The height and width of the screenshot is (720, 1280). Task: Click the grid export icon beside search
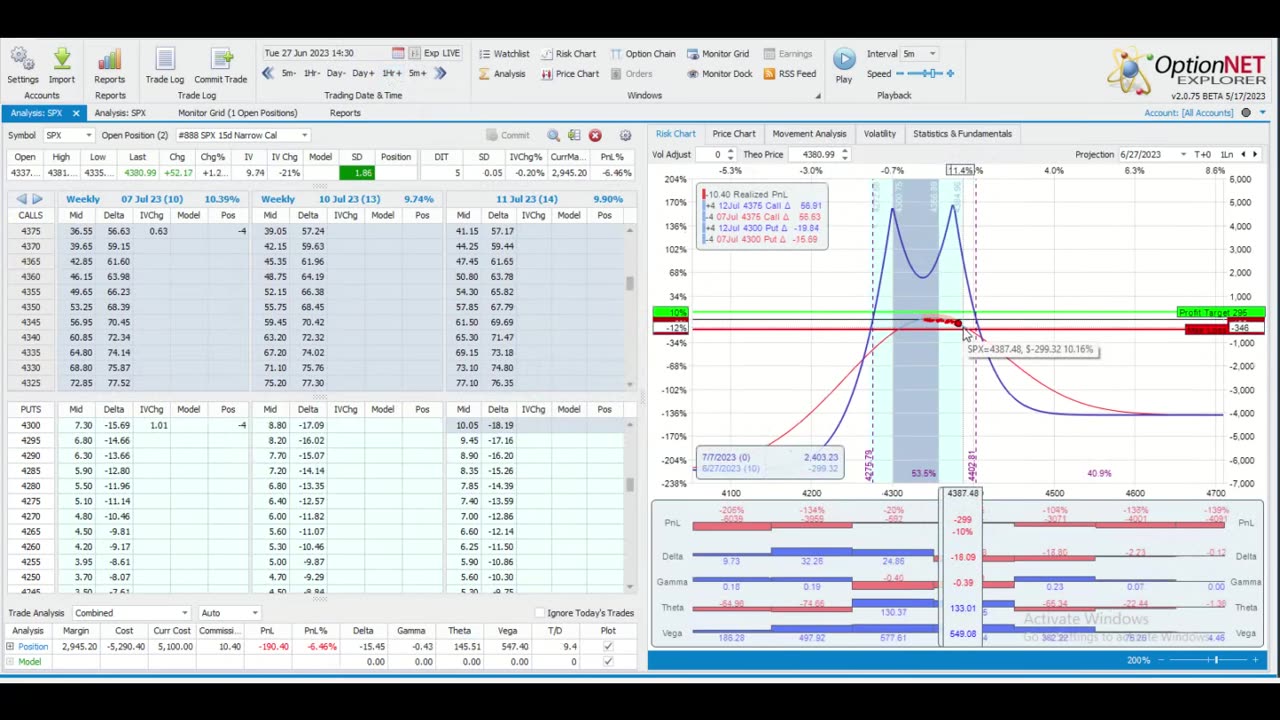(574, 135)
